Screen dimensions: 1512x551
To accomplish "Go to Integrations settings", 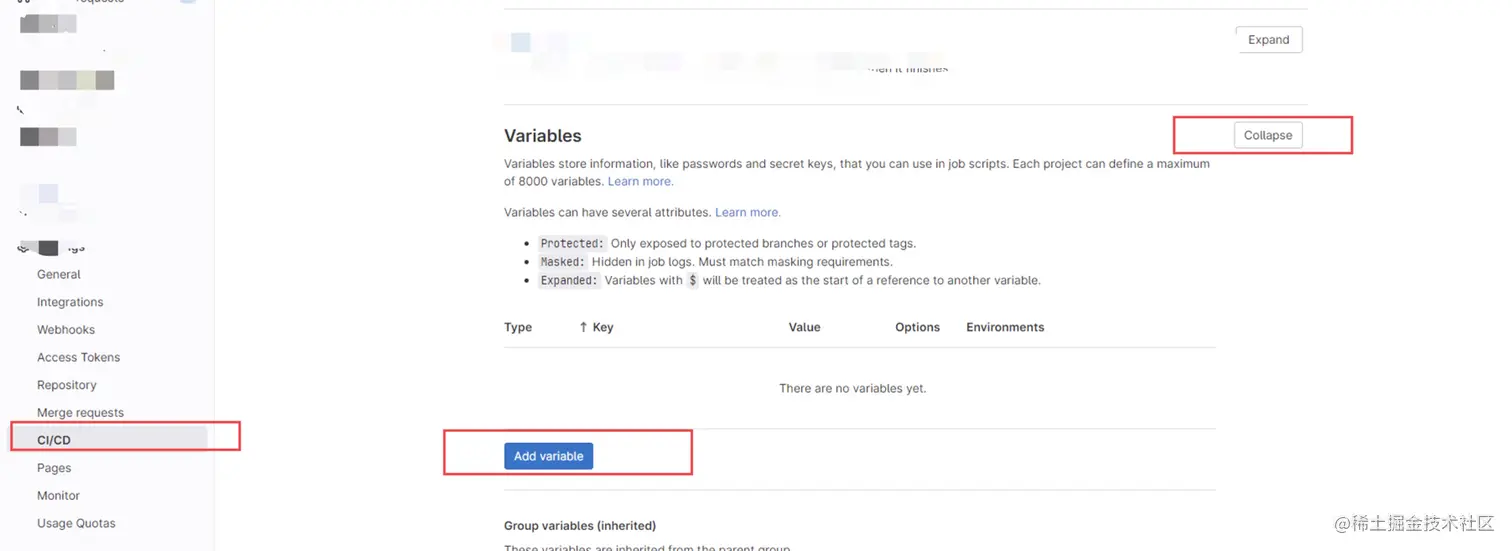I will click(70, 302).
